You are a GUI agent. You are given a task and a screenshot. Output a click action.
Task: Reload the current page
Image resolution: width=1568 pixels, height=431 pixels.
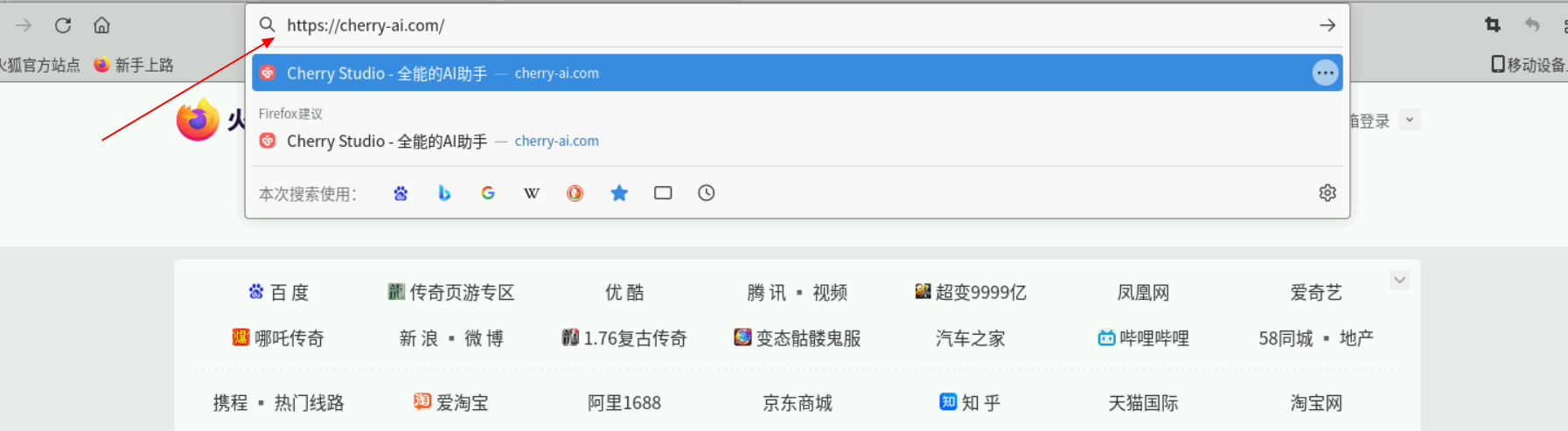click(x=63, y=25)
